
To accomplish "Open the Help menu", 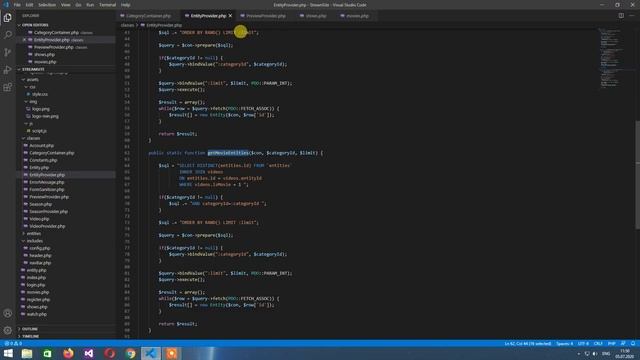I will click(x=125, y=5).
